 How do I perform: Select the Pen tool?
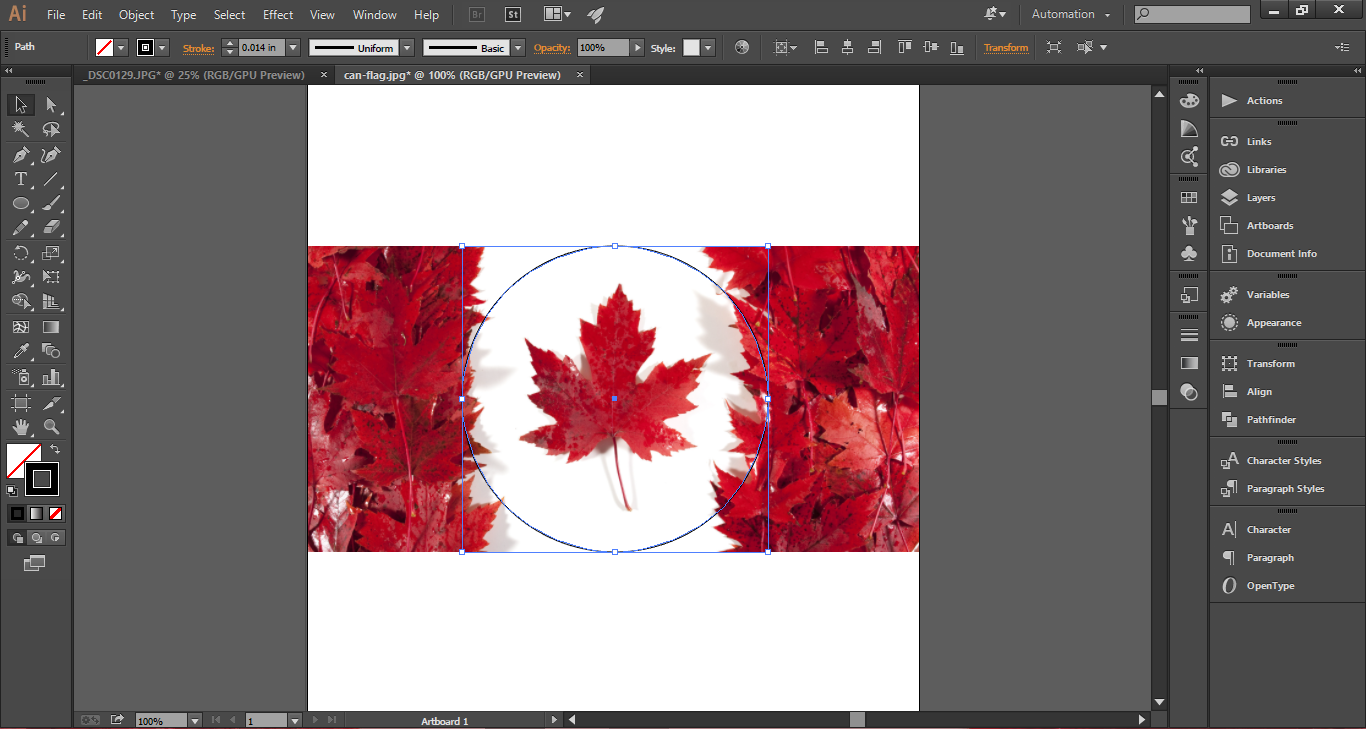pyautogui.click(x=21, y=154)
